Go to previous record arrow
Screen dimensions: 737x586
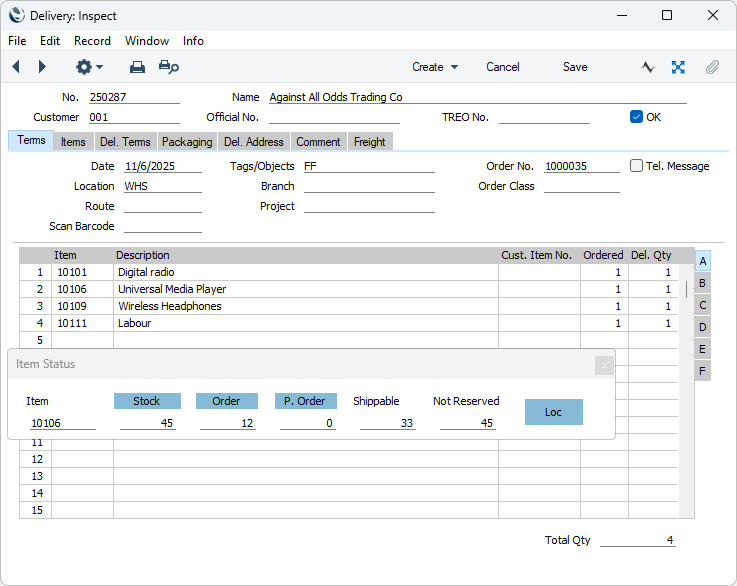point(16,67)
